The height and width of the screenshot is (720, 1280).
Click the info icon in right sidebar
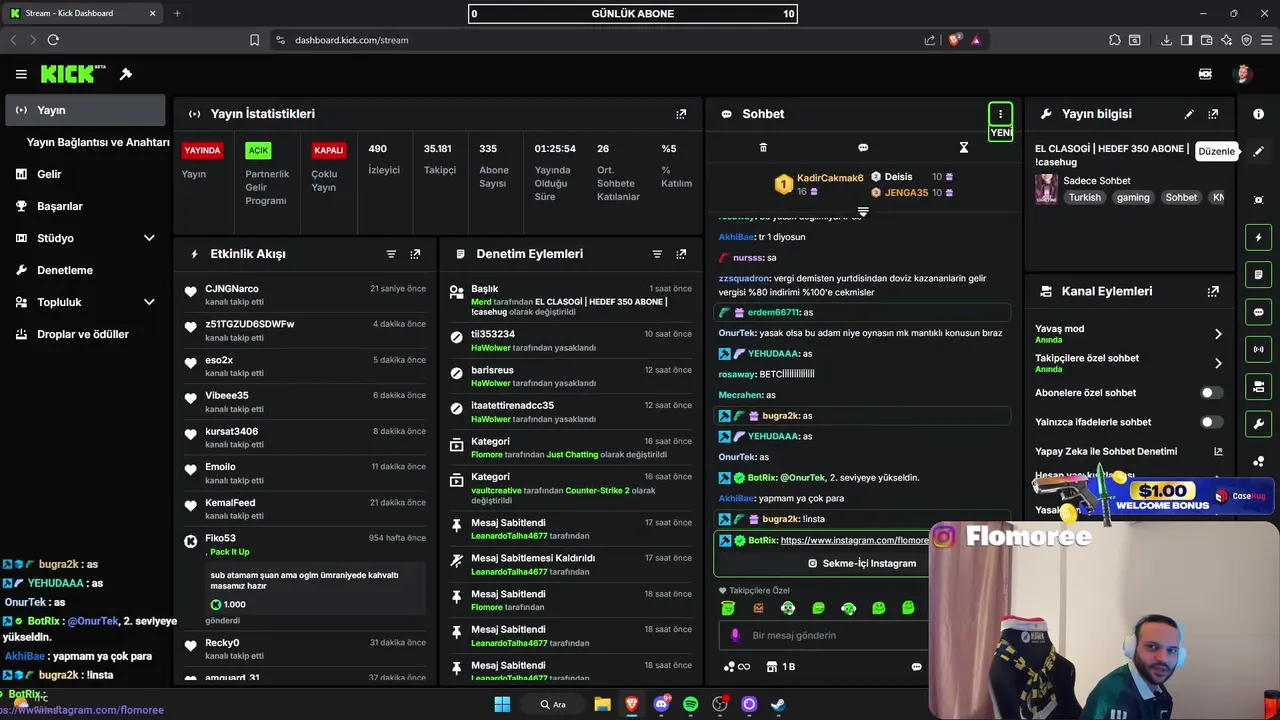1258,114
